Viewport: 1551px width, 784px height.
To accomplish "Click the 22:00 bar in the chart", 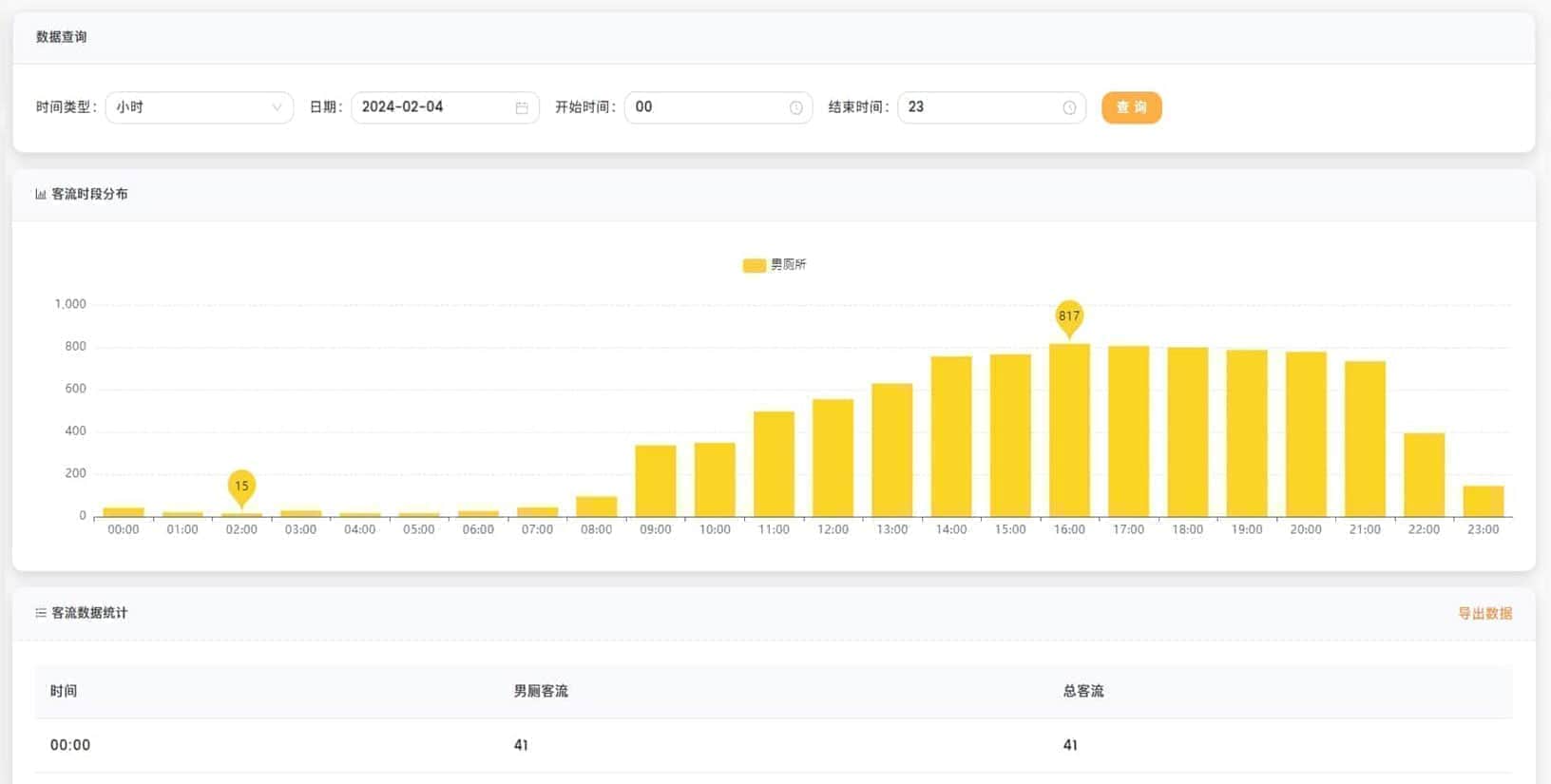I will tap(1424, 475).
